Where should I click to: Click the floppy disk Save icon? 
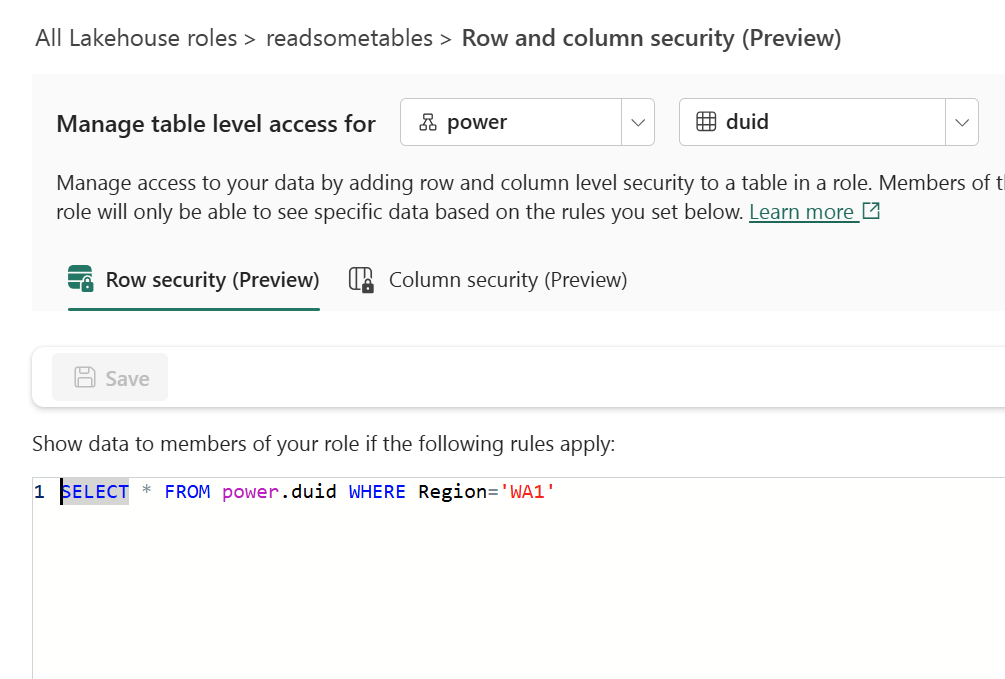(86, 378)
